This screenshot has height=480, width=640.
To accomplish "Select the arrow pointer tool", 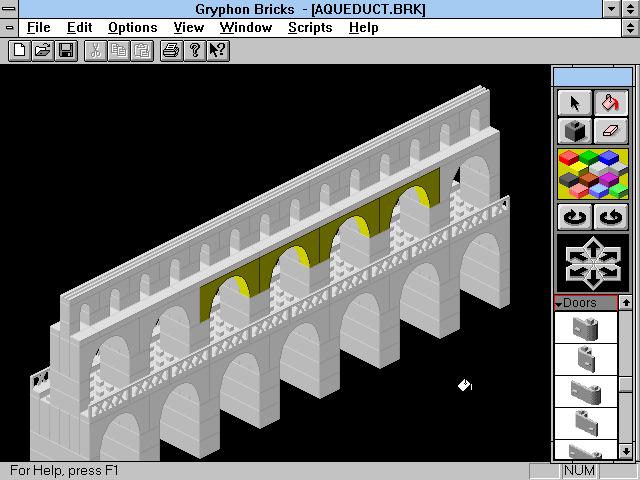I will (x=575, y=103).
